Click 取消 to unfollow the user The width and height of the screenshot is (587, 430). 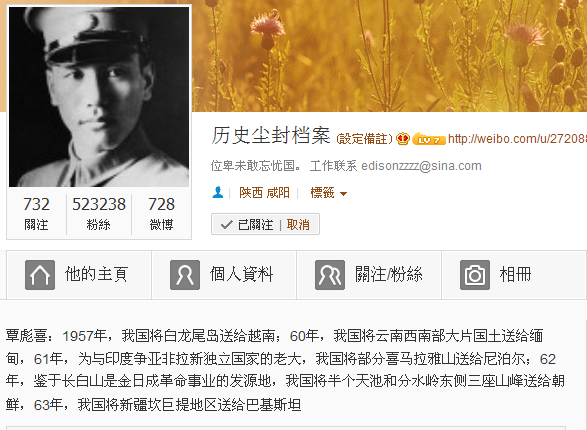coord(298,225)
